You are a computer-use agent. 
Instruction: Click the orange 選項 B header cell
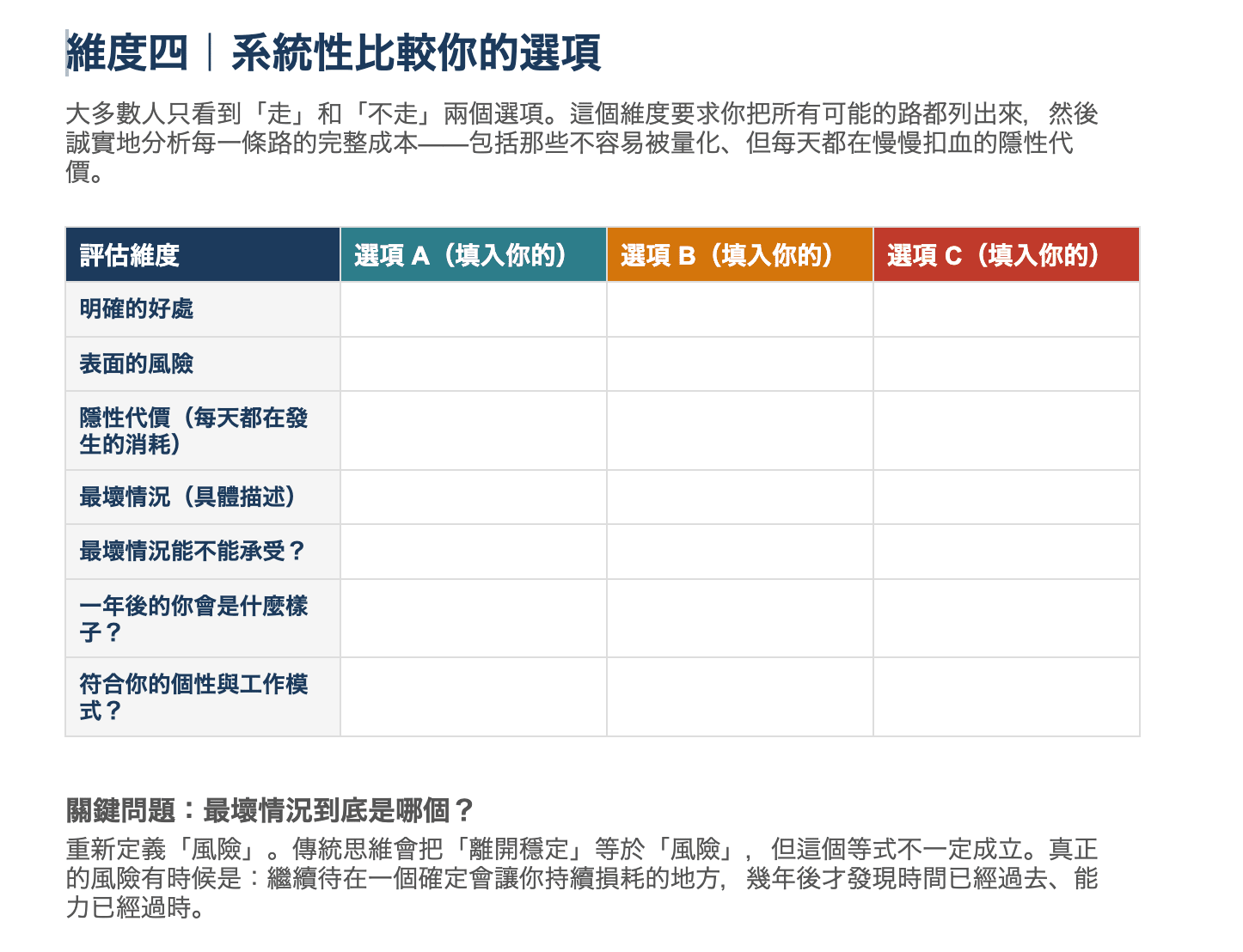pyautogui.click(x=739, y=255)
